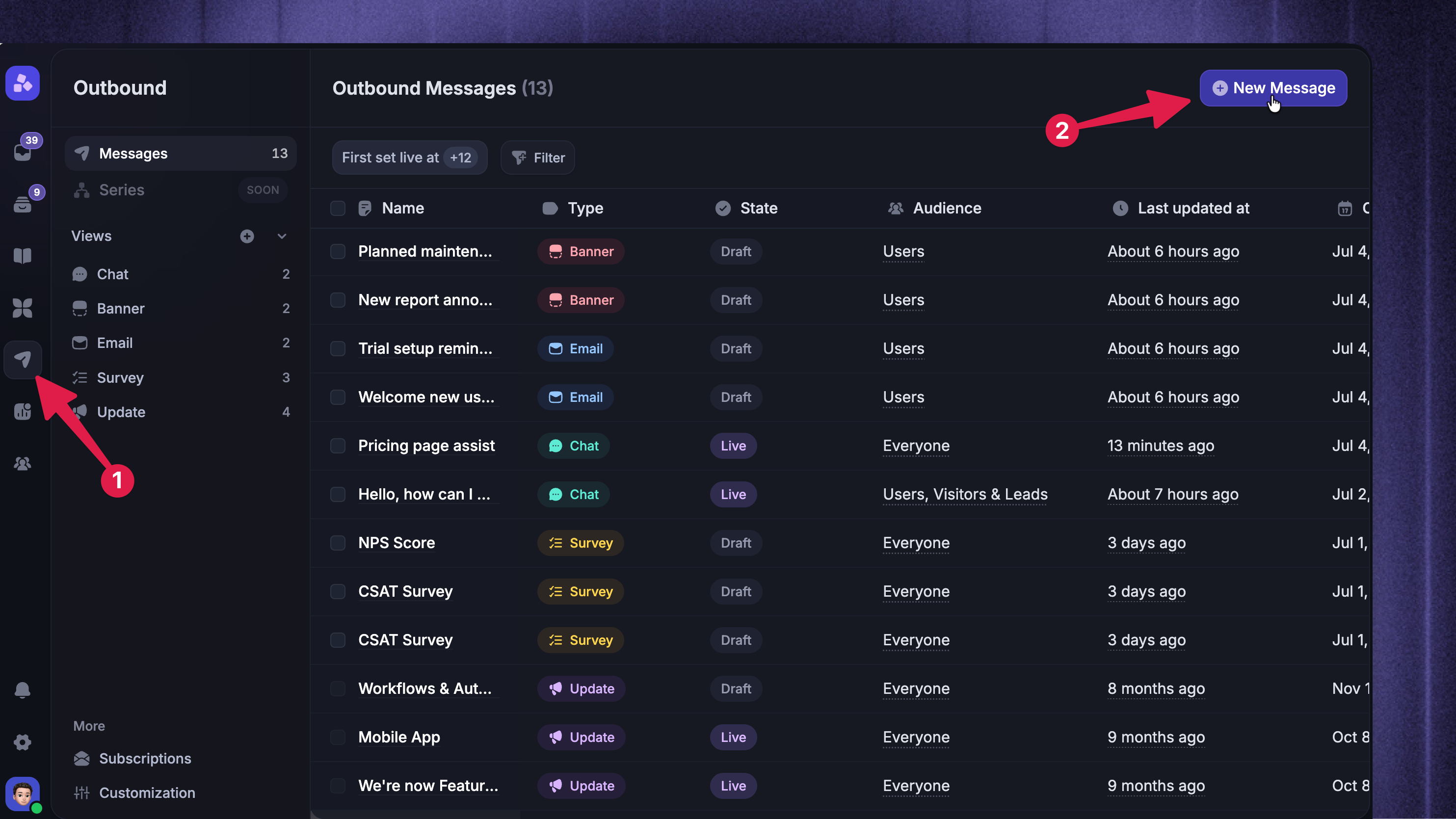The width and height of the screenshot is (1456, 819).
Task: Open the settings gear icon
Action: (x=23, y=742)
